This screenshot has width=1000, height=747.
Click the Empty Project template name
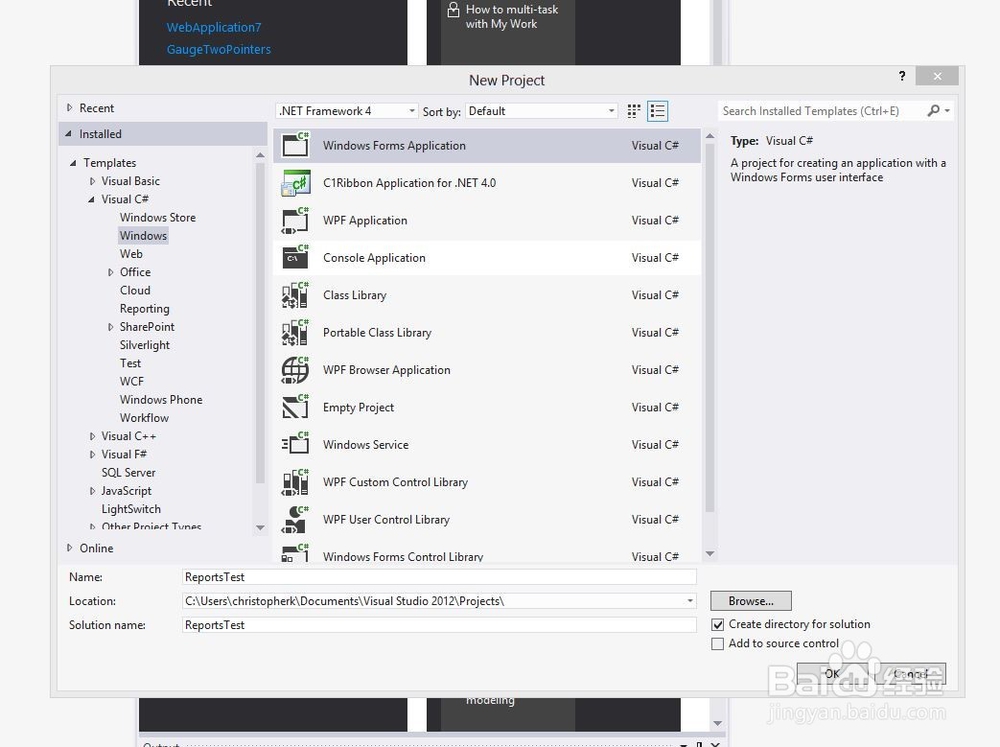(x=358, y=407)
